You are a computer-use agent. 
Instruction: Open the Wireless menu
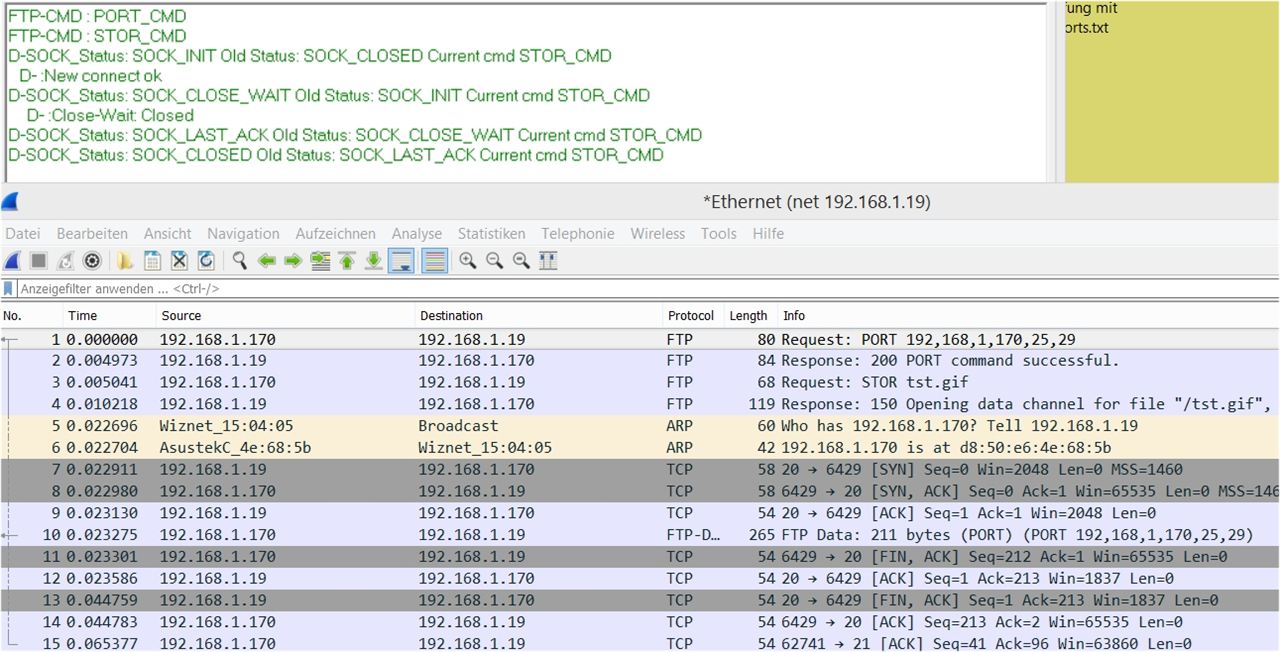click(658, 233)
